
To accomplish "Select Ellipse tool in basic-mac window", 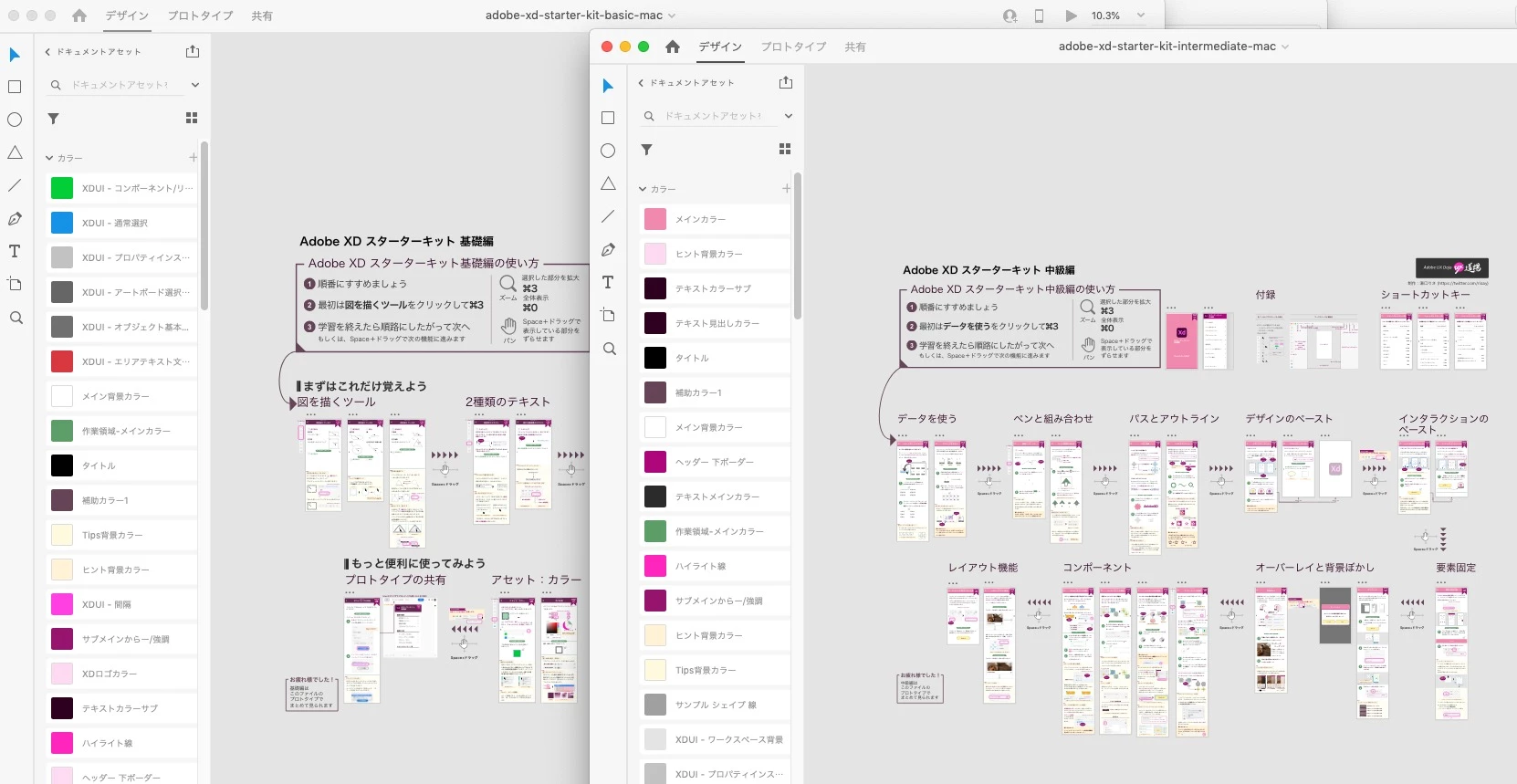I will 15,120.
